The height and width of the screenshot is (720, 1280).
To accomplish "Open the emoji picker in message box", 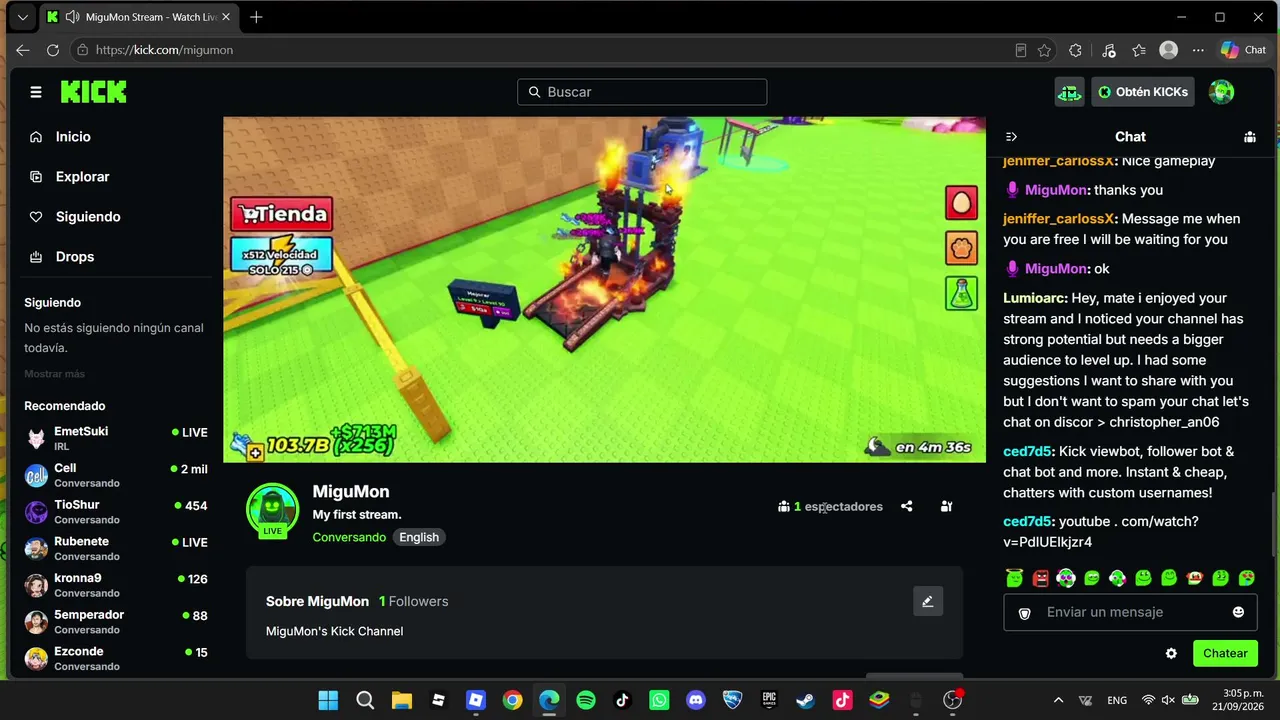I will 1238,612.
